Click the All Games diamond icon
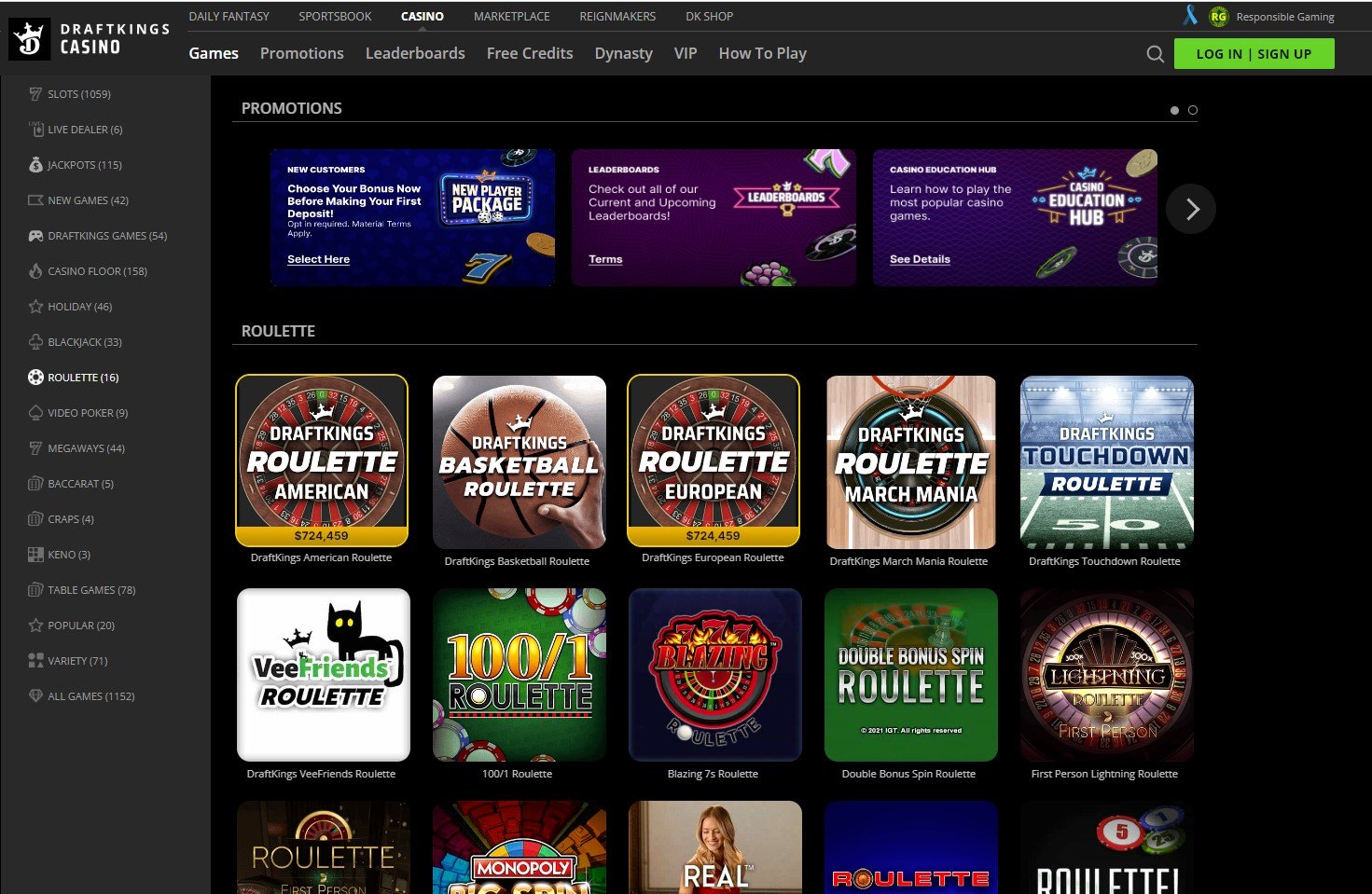1372x894 pixels. [35, 696]
